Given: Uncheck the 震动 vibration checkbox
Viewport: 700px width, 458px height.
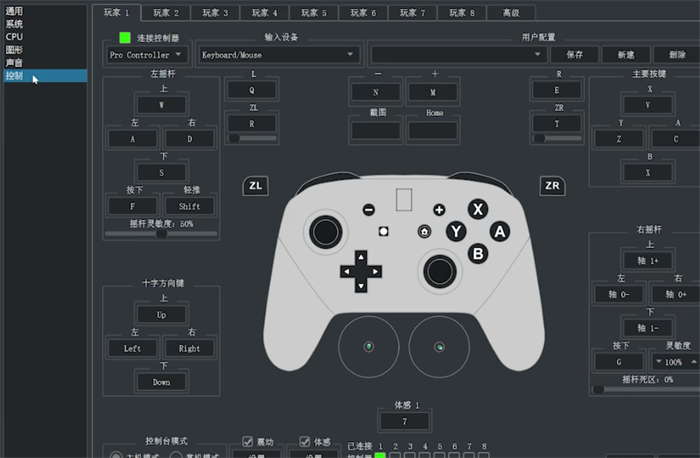Looking at the screenshot, I should 247,441.
